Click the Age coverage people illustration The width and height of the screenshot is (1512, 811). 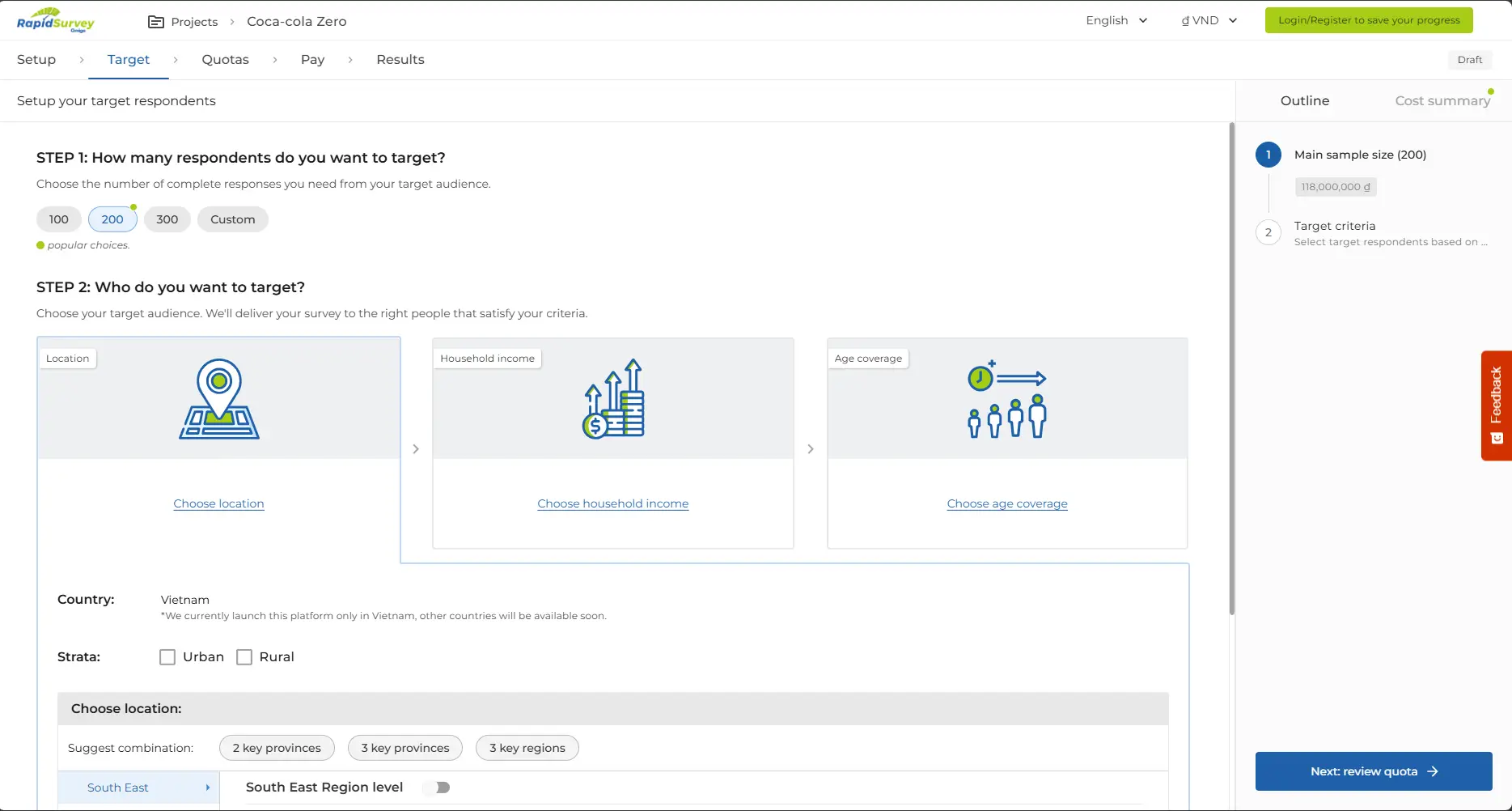click(x=1007, y=399)
